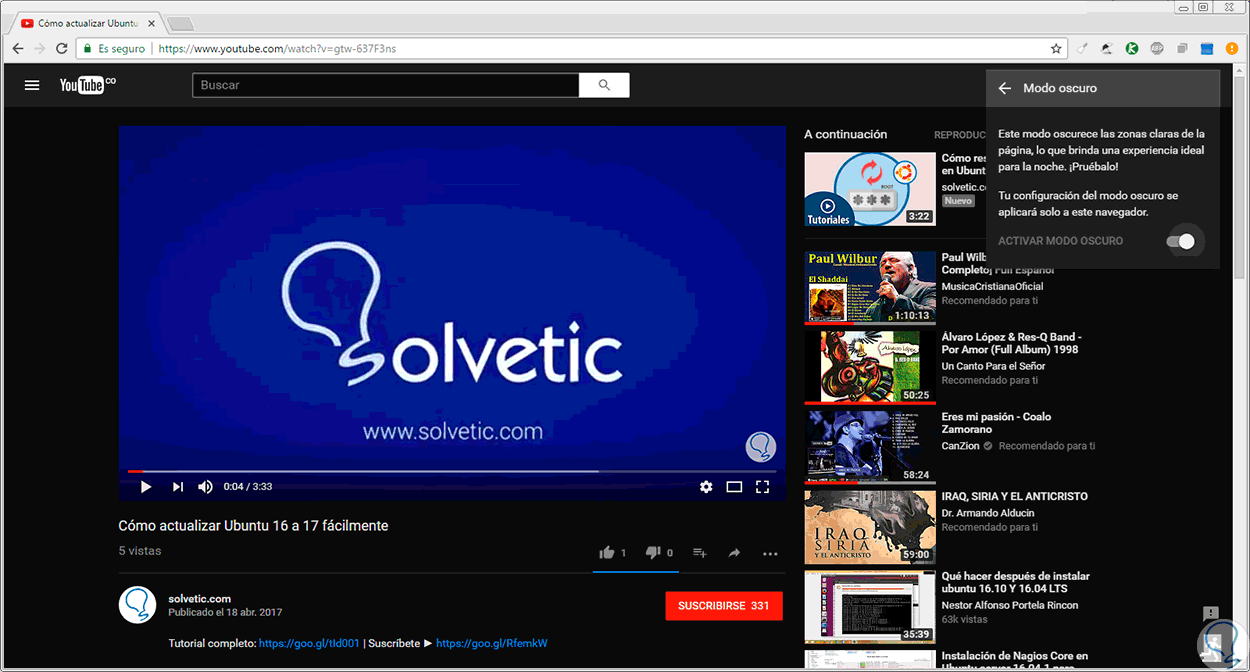
Task: Open the goo.gl/tId001 tutorial link
Action: click(309, 644)
